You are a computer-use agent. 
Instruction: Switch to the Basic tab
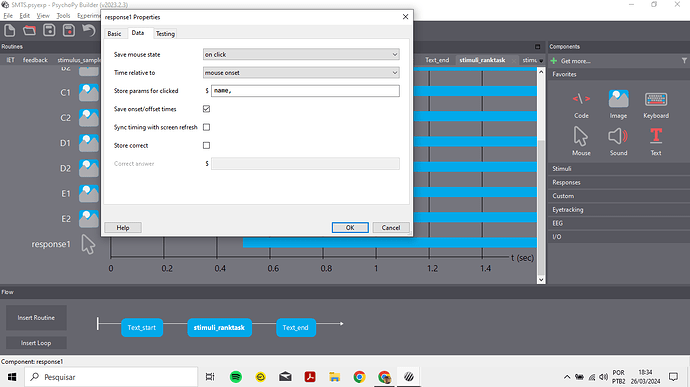tap(114, 33)
